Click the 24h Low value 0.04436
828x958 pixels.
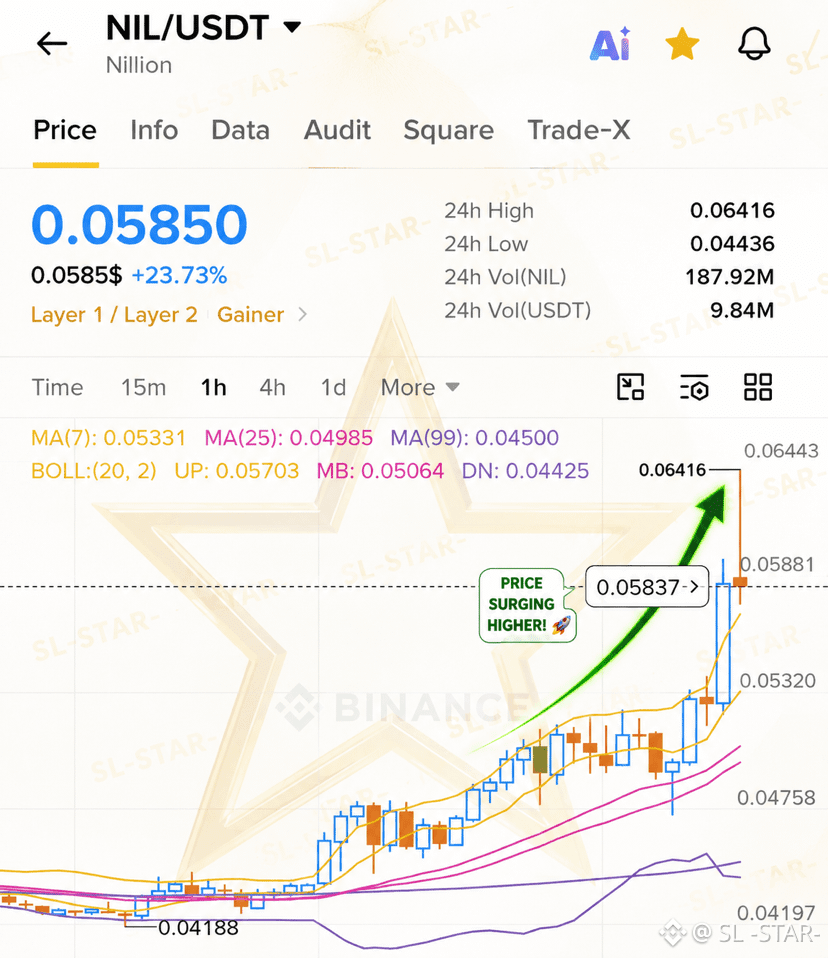point(732,244)
